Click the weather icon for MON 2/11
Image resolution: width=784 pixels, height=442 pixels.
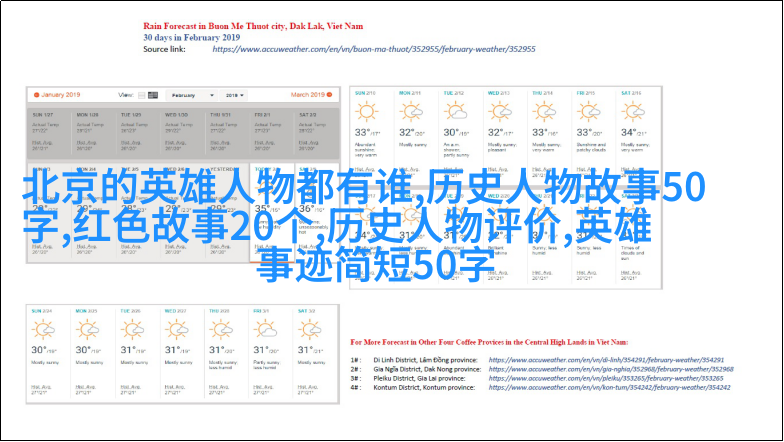point(411,112)
